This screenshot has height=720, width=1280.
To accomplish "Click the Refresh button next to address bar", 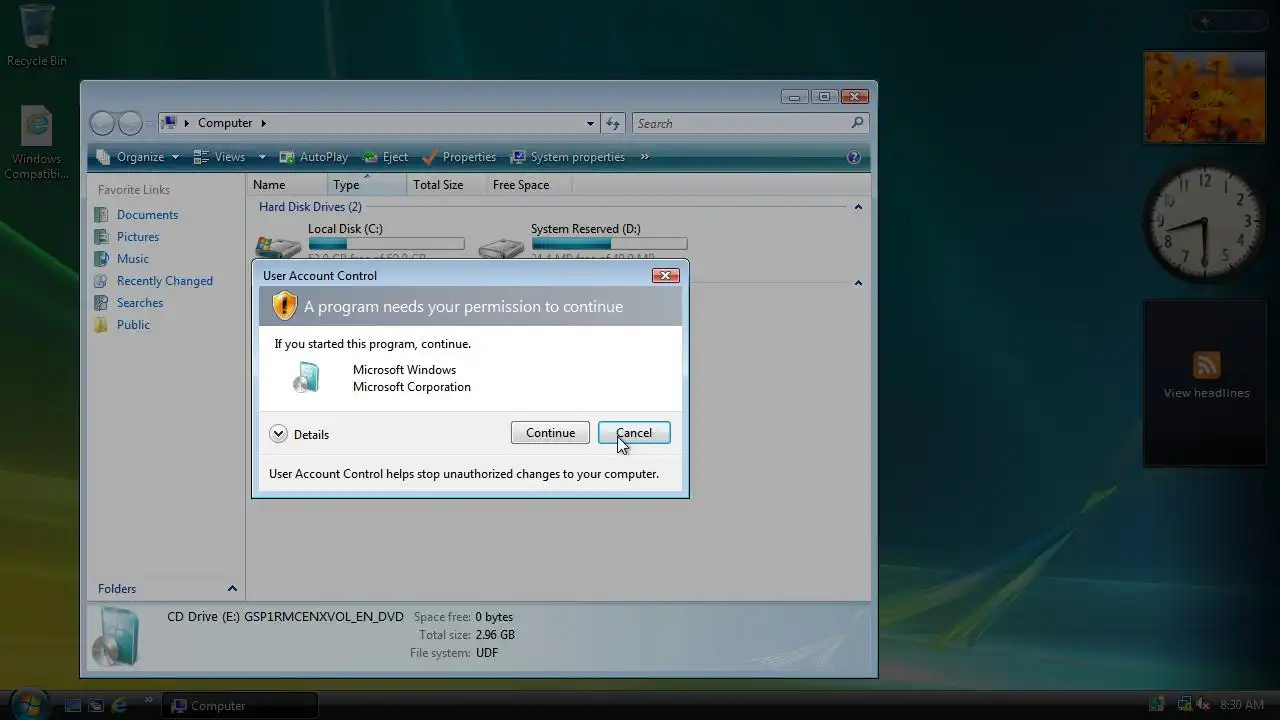I will [613, 123].
